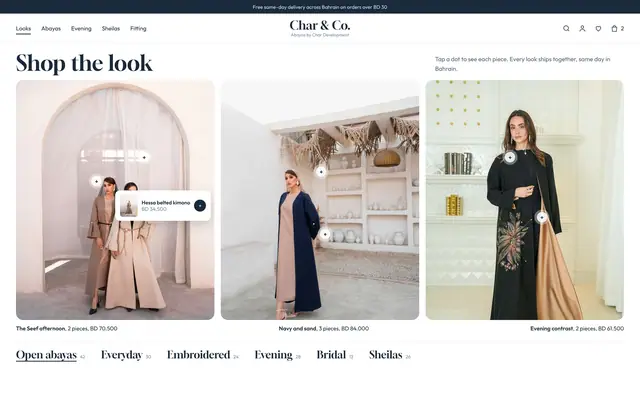
Task: Select the Open abayas category tab
Action: tap(46, 355)
